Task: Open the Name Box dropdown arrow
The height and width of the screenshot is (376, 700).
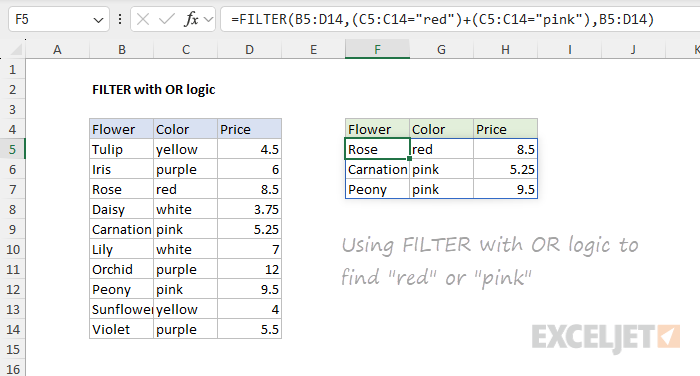Action: 98,20
